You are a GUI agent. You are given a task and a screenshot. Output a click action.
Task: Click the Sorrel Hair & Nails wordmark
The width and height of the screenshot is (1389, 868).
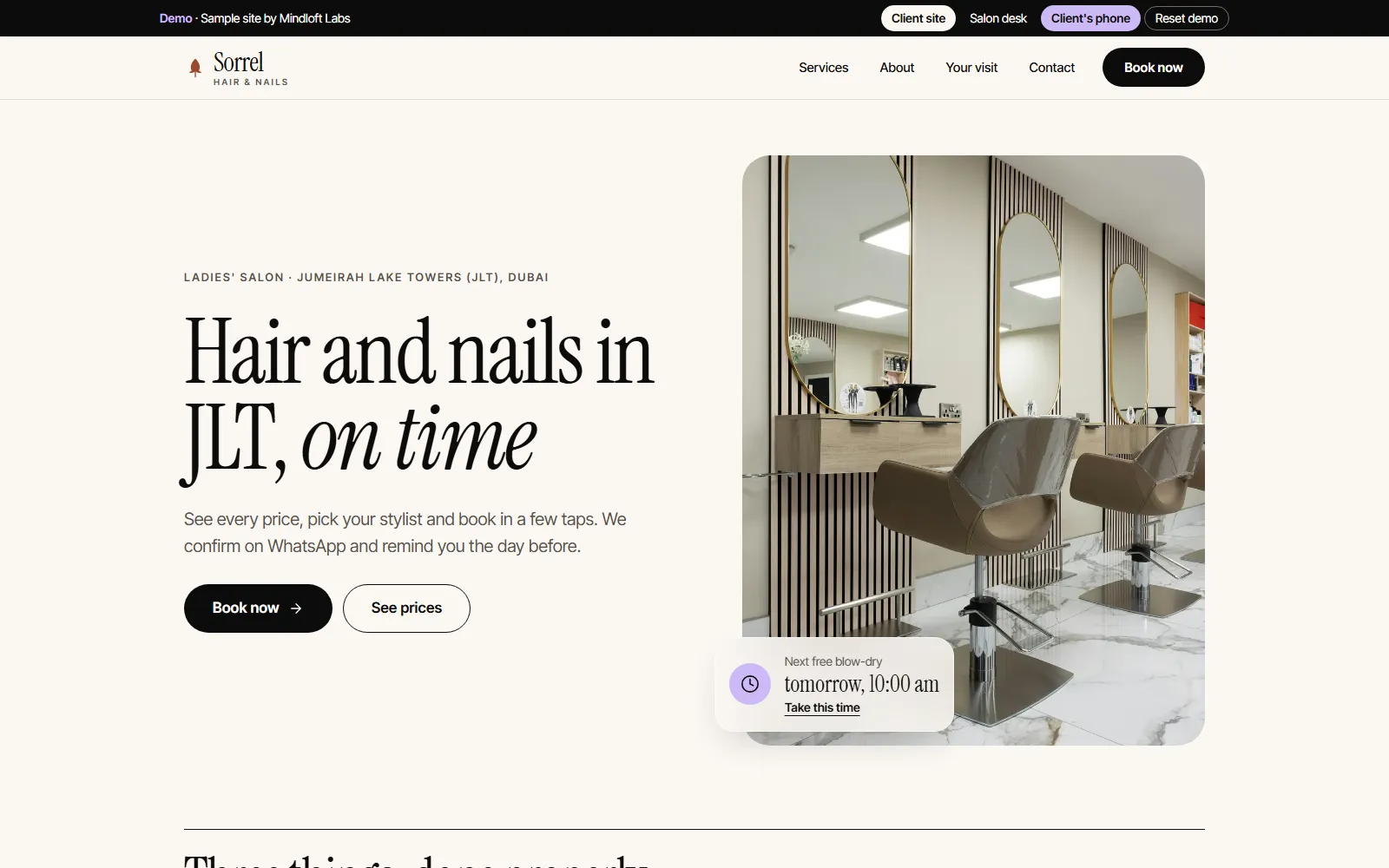[250, 69]
